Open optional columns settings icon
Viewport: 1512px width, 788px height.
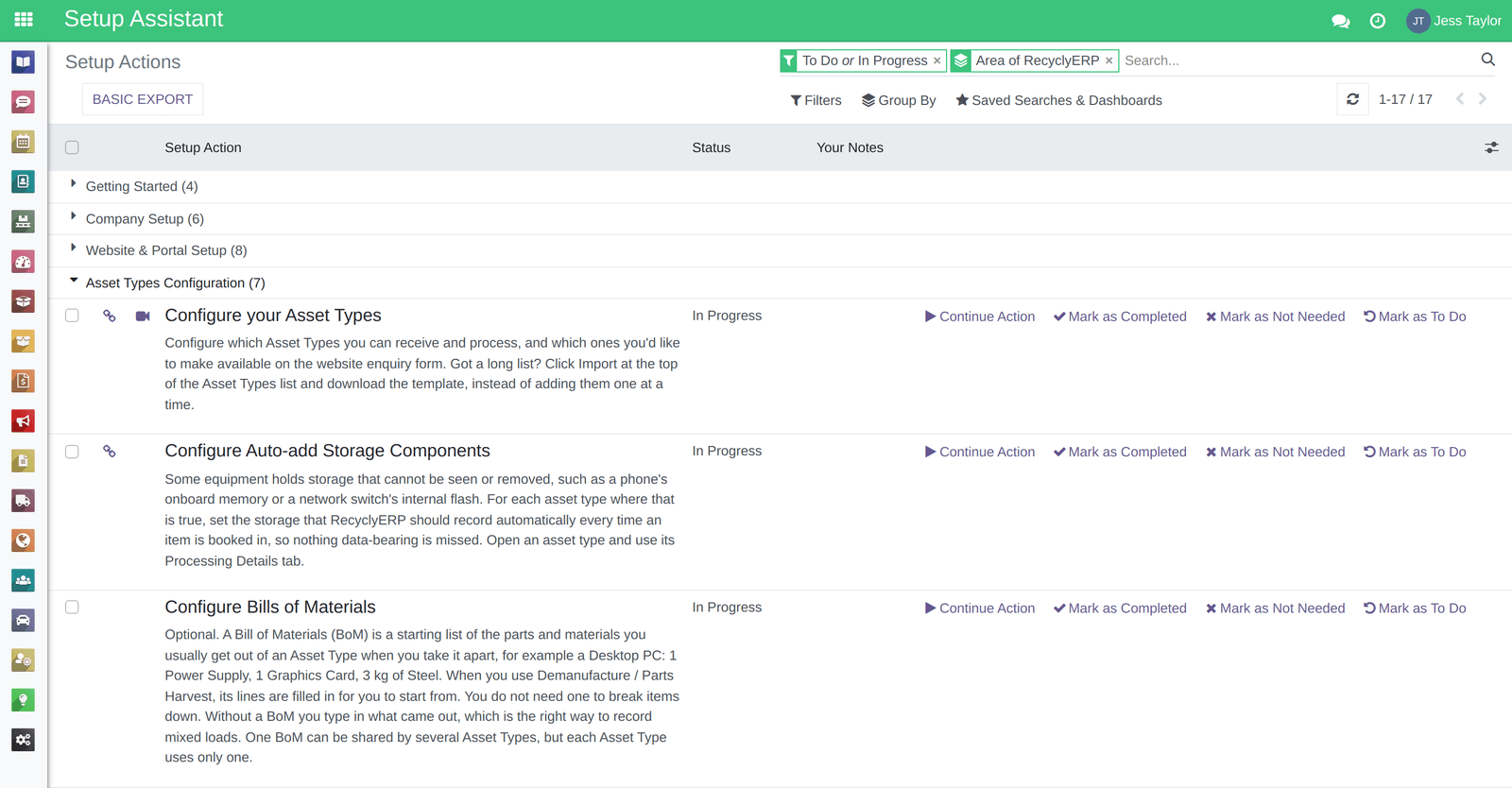coord(1491,147)
